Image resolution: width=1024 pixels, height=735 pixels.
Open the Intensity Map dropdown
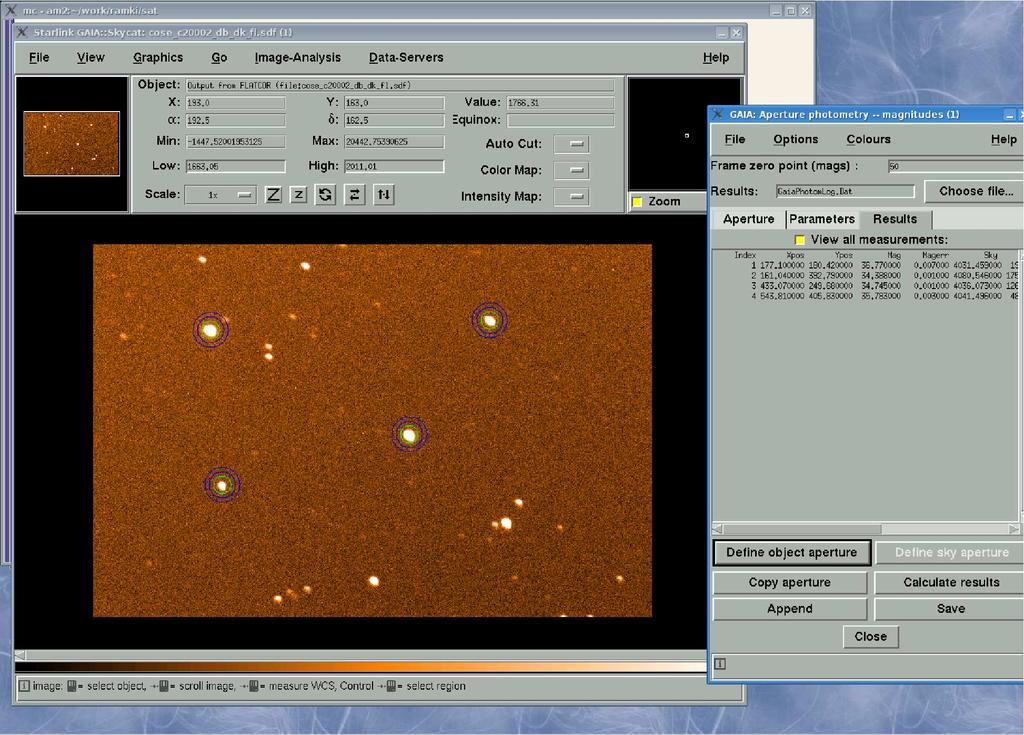pyautogui.click(x=571, y=197)
